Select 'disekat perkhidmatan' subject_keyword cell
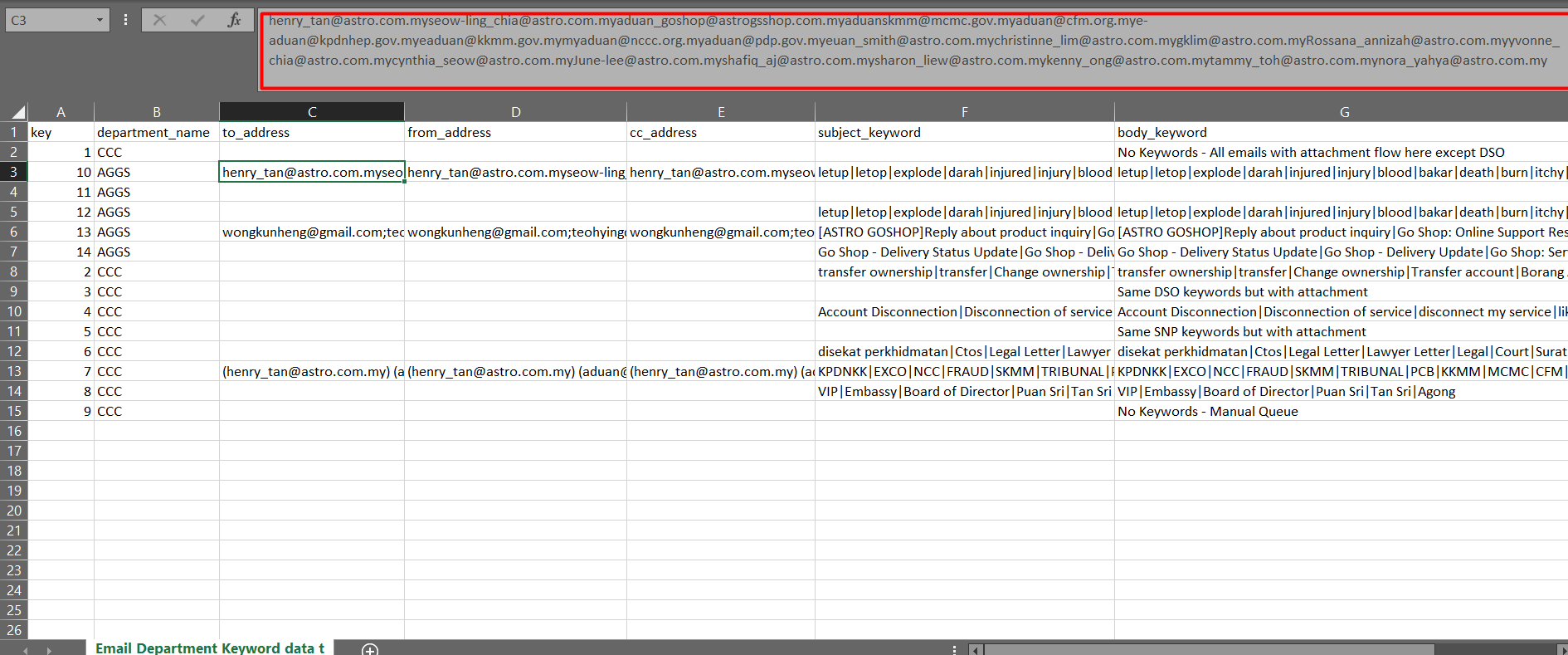Viewport: 1568px width, 655px height. 964,351
